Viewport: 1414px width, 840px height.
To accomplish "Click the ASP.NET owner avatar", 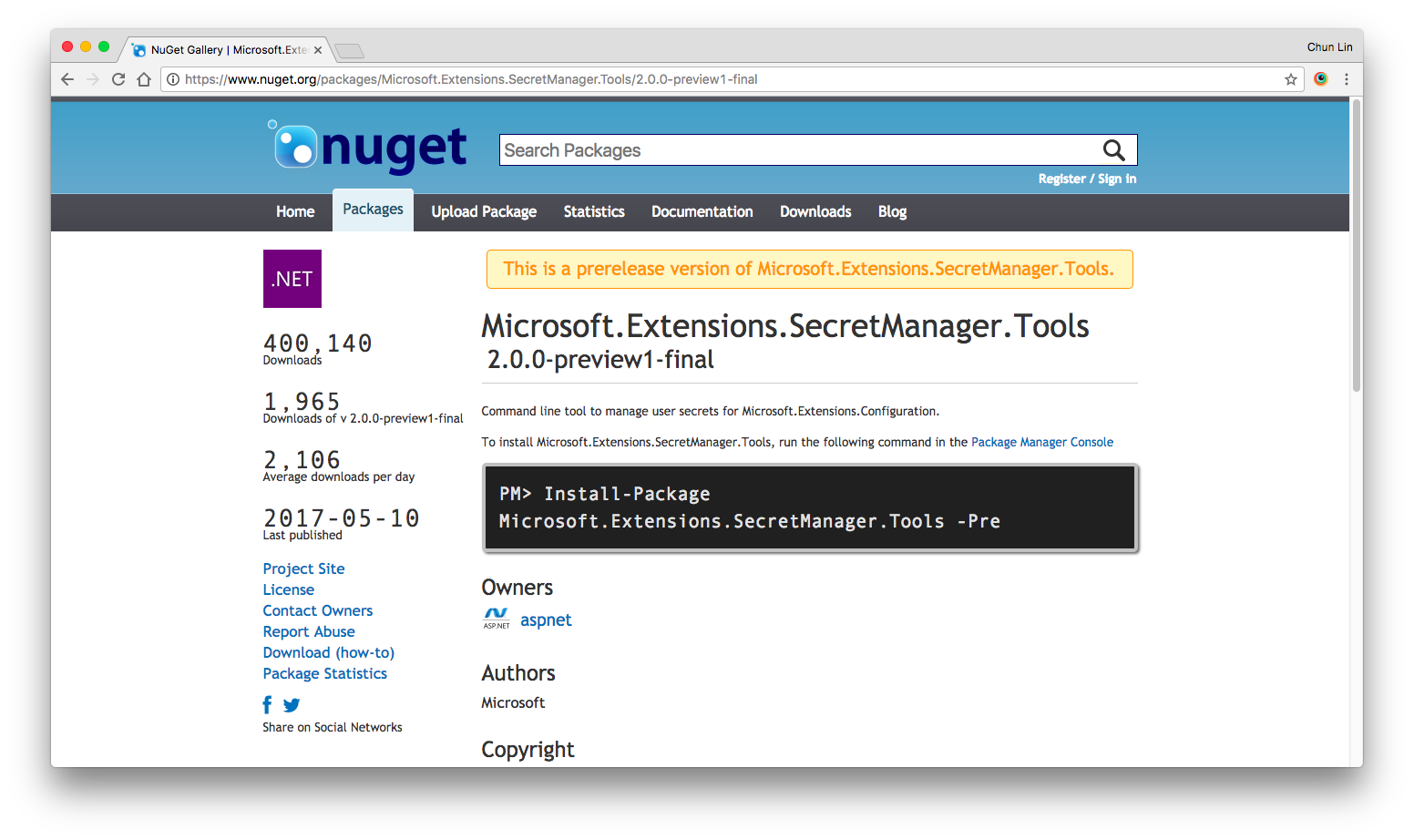I will point(497,620).
